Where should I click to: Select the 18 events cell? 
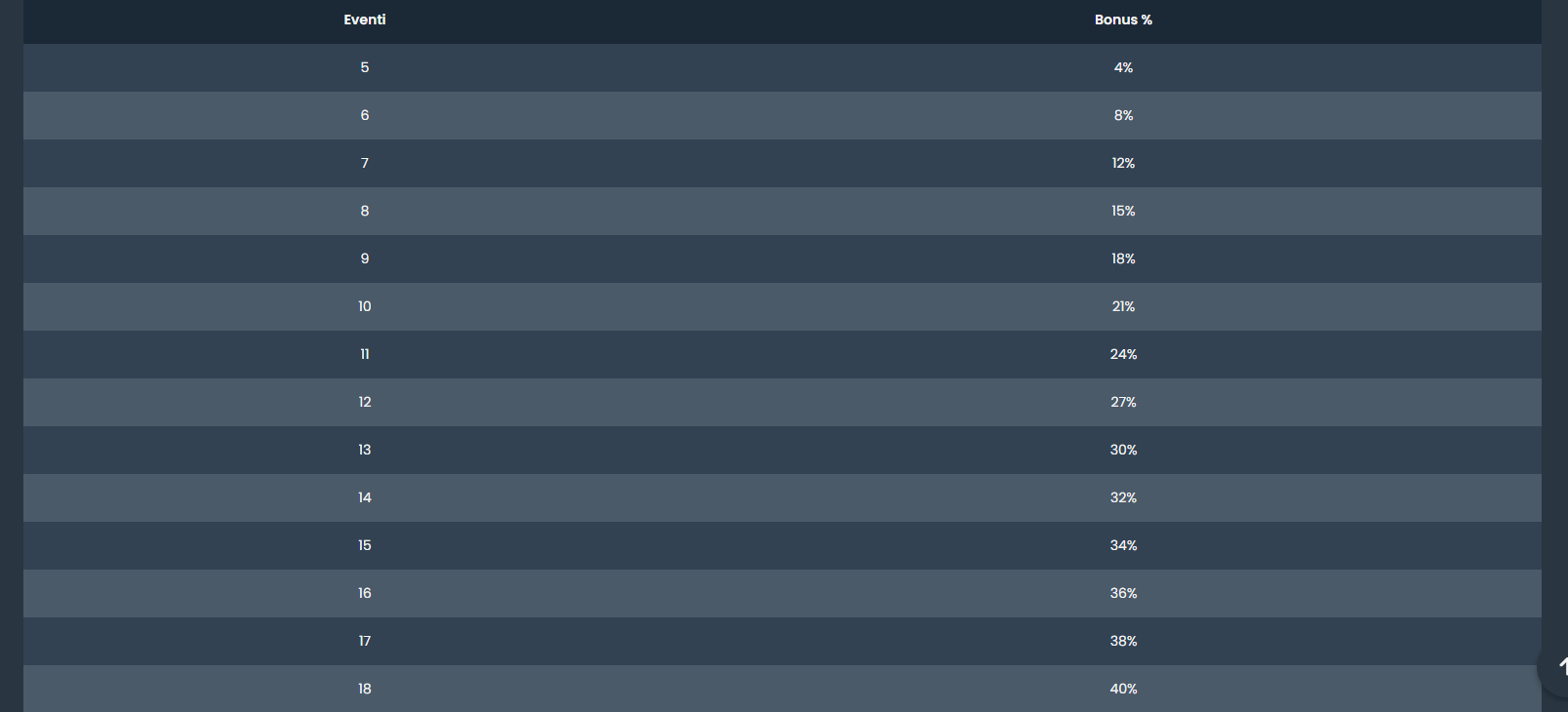point(365,689)
